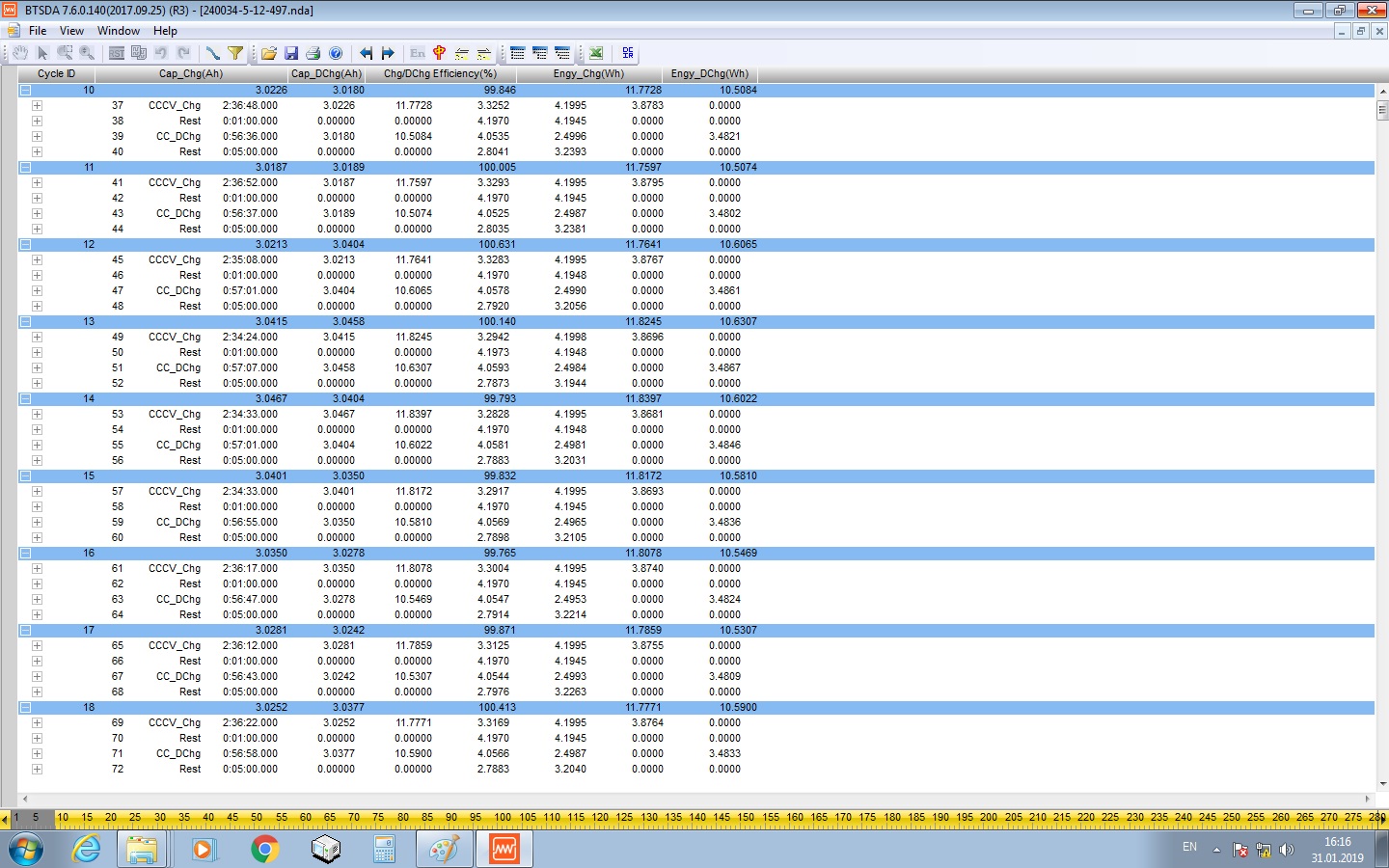This screenshot has width=1389, height=868.
Task: Open the Window menu
Action: [x=119, y=31]
